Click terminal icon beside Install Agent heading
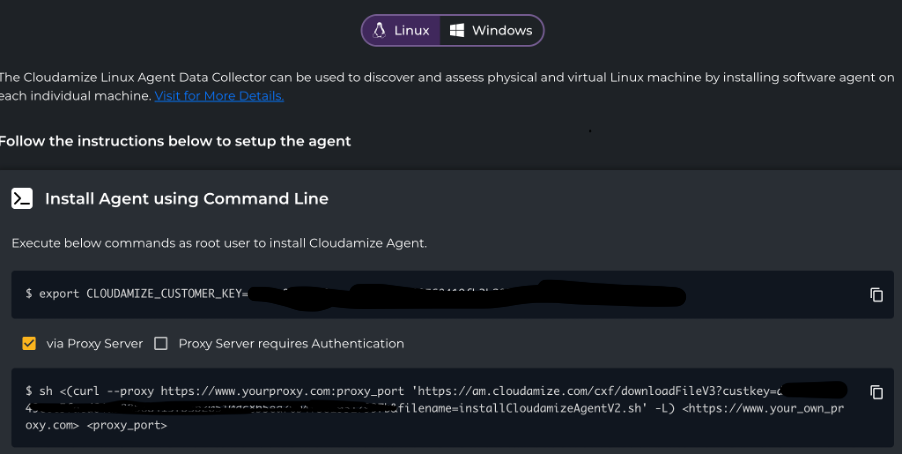The width and height of the screenshot is (902, 454). [22, 198]
